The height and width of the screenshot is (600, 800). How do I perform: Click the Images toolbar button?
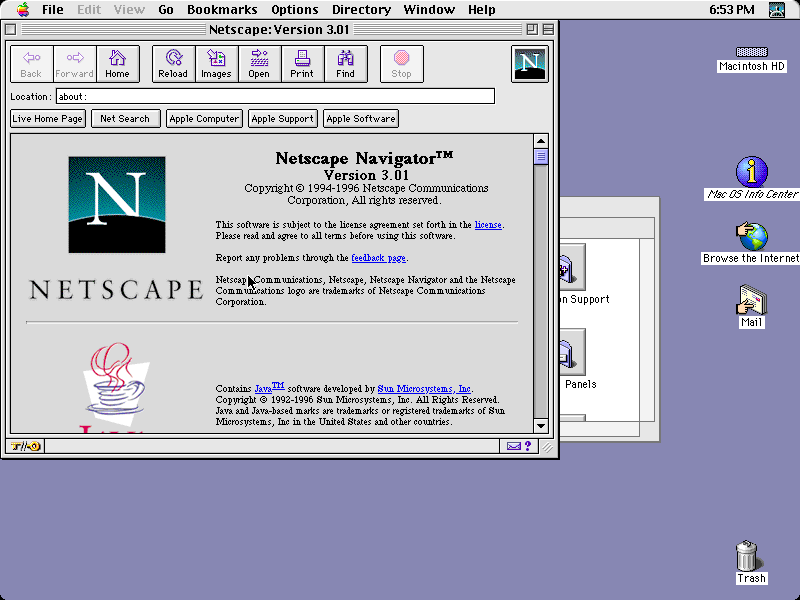pyautogui.click(x=216, y=64)
